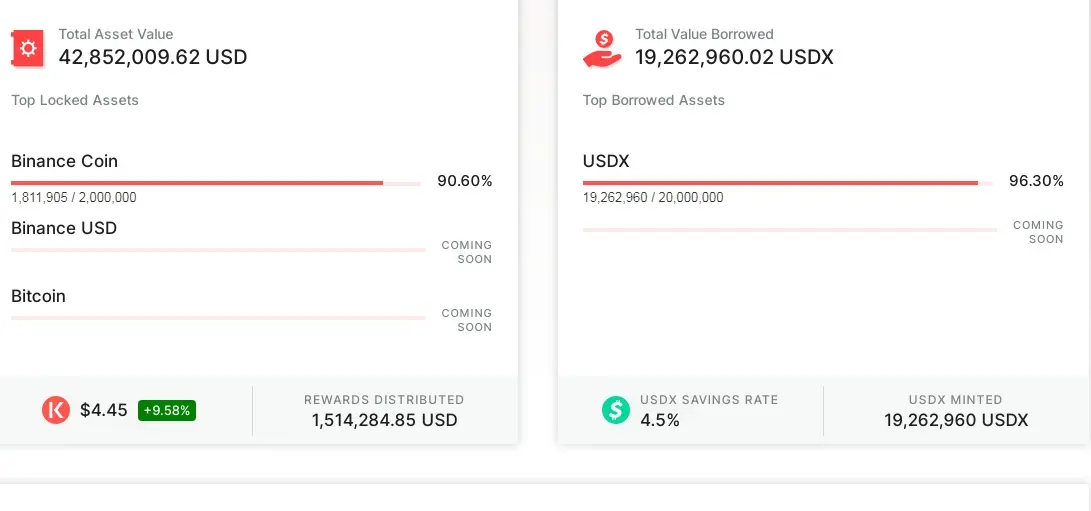
Task: Click the empty Bitcoin progress bar
Action: point(218,317)
